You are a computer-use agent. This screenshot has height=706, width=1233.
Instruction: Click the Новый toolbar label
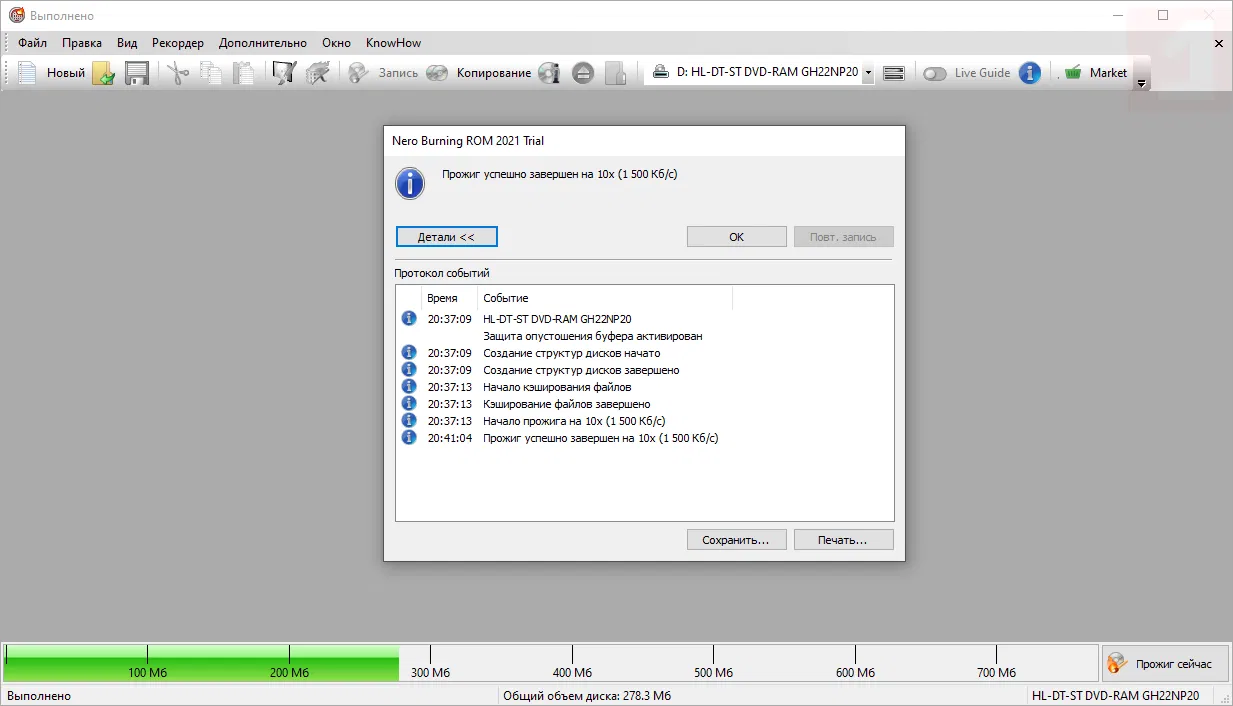pyautogui.click(x=66, y=73)
